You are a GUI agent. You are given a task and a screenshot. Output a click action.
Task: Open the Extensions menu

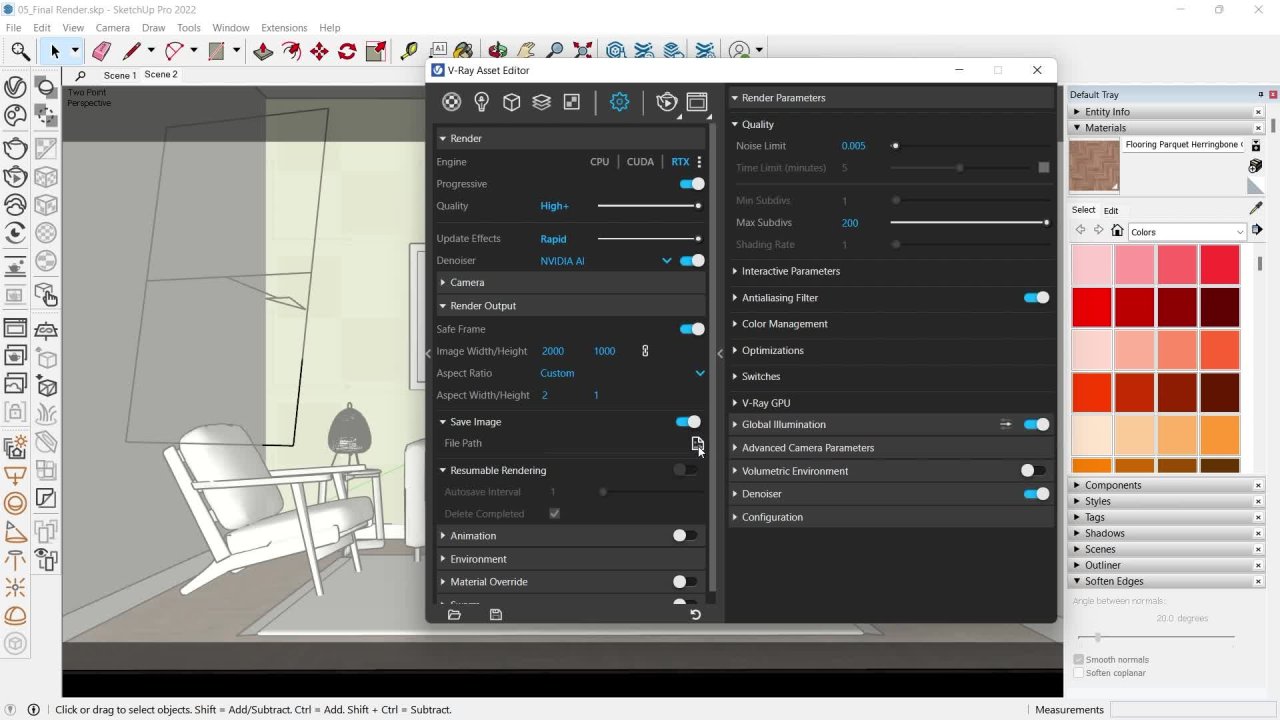click(x=284, y=28)
